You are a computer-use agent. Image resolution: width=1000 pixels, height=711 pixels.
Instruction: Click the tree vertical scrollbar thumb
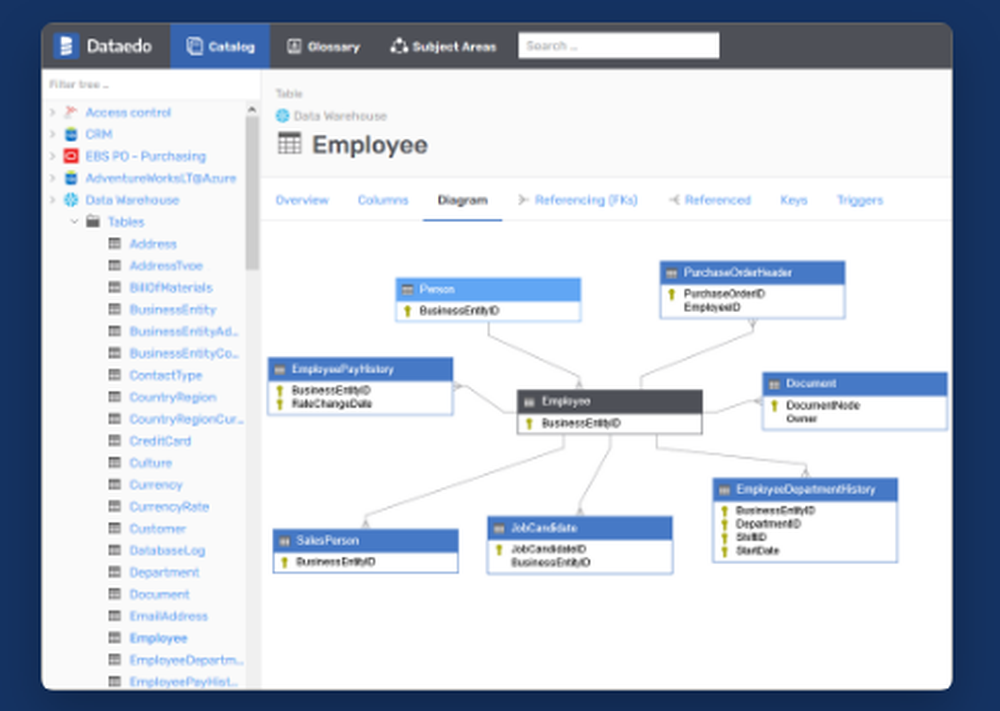point(252,193)
